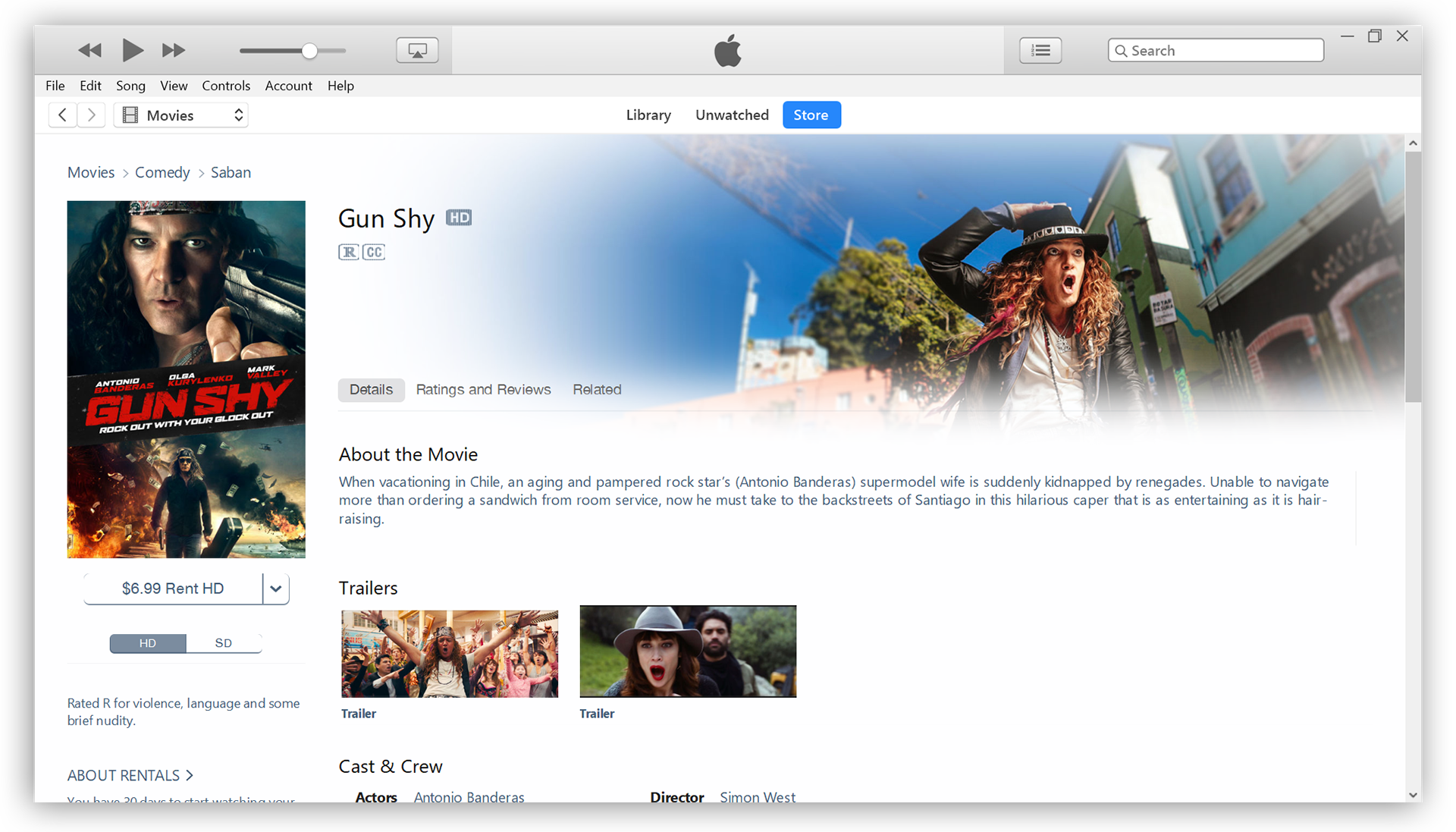The height and width of the screenshot is (832, 1456).
Task: Click the About the Movie heading
Action: coord(408,454)
